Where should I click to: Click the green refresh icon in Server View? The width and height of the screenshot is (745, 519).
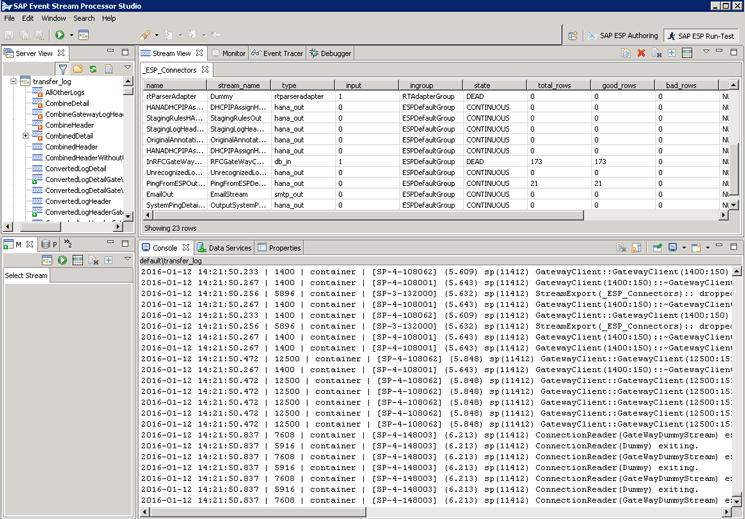(x=93, y=69)
